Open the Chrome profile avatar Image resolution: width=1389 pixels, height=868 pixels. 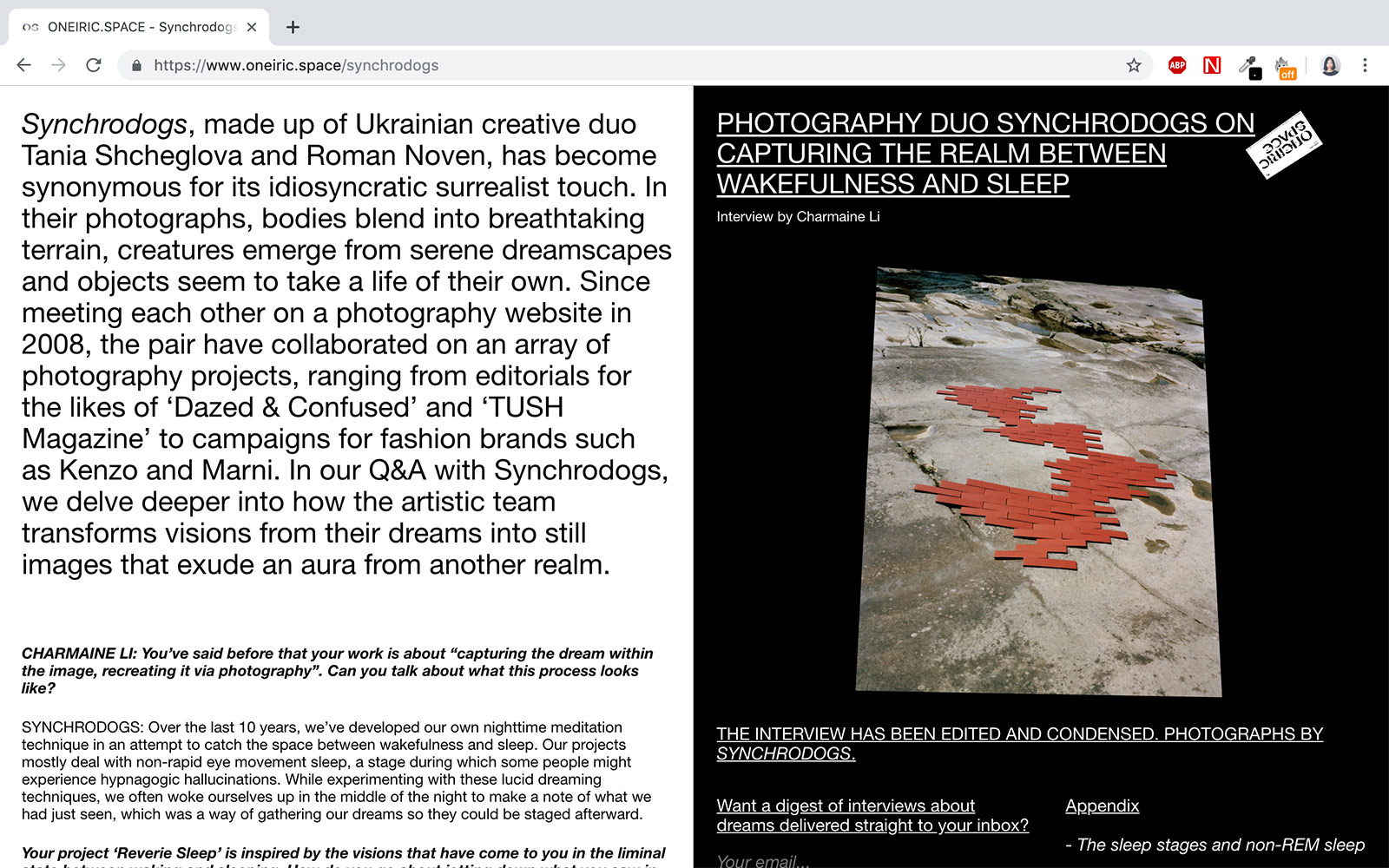click(x=1330, y=65)
